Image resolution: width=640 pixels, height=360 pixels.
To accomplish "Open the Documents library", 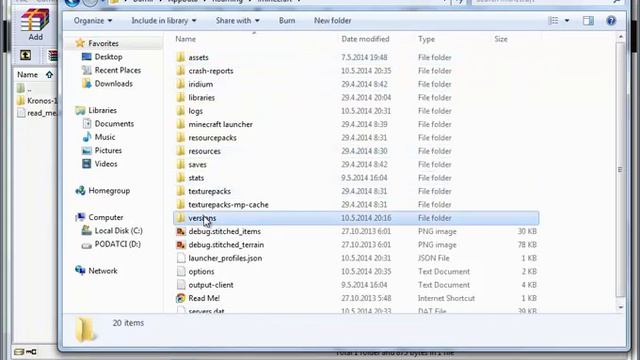I will (114, 124).
